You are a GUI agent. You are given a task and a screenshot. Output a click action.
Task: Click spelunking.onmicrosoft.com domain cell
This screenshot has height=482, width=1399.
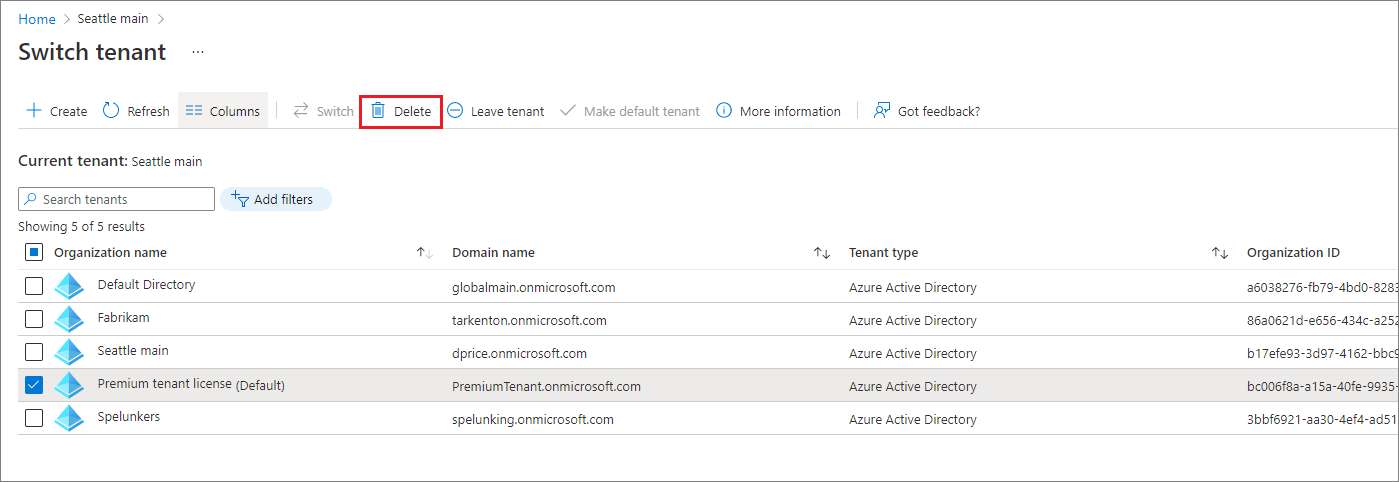(x=532, y=420)
